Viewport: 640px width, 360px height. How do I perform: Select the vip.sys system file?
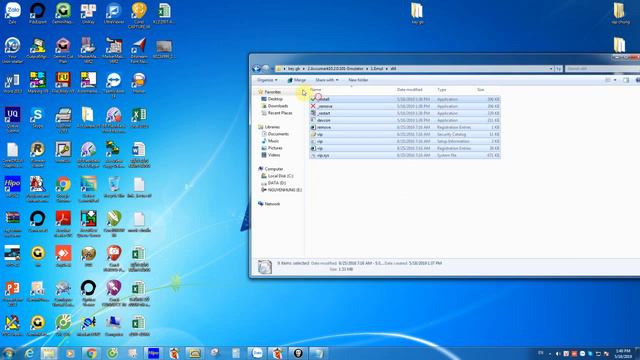tap(404, 155)
